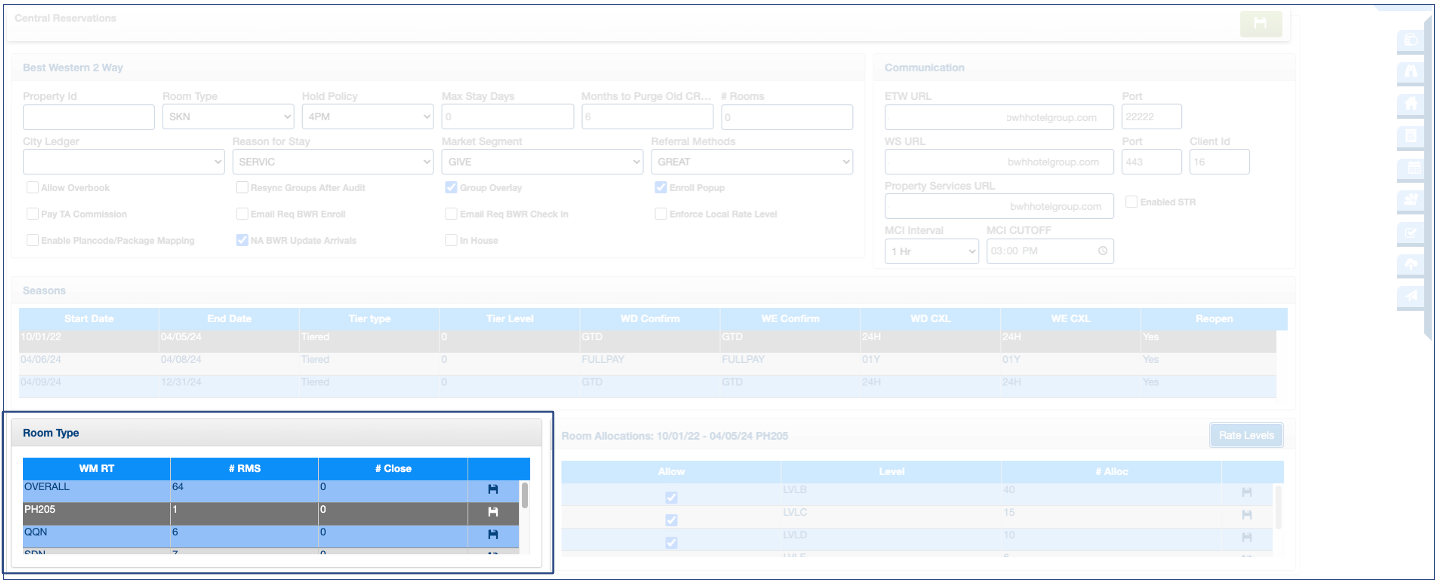Screen dimensions: 1438x584
Task: Enable the Allow Overbook checkbox
Action: click(x=33, y=188)
